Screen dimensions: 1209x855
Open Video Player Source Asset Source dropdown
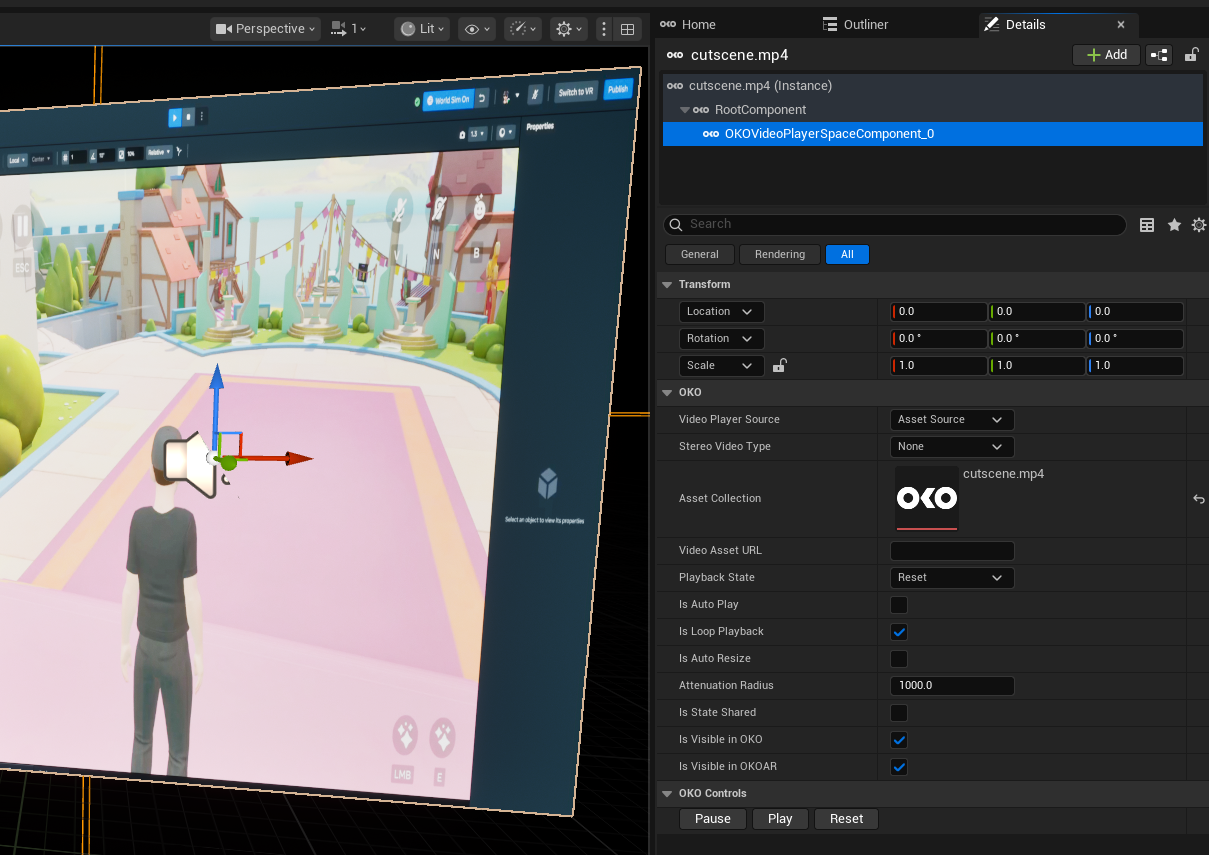point(952,420)
